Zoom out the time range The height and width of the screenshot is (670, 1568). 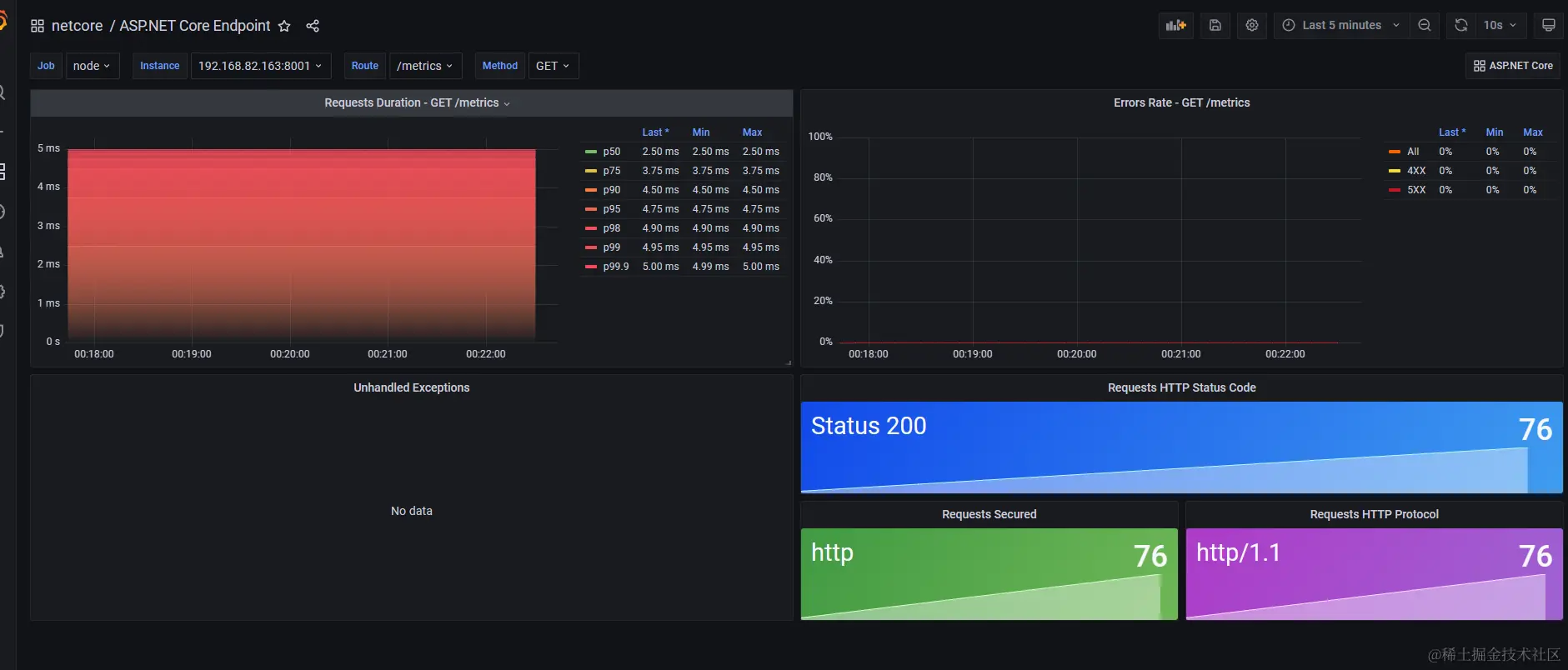coord(1425,25)
